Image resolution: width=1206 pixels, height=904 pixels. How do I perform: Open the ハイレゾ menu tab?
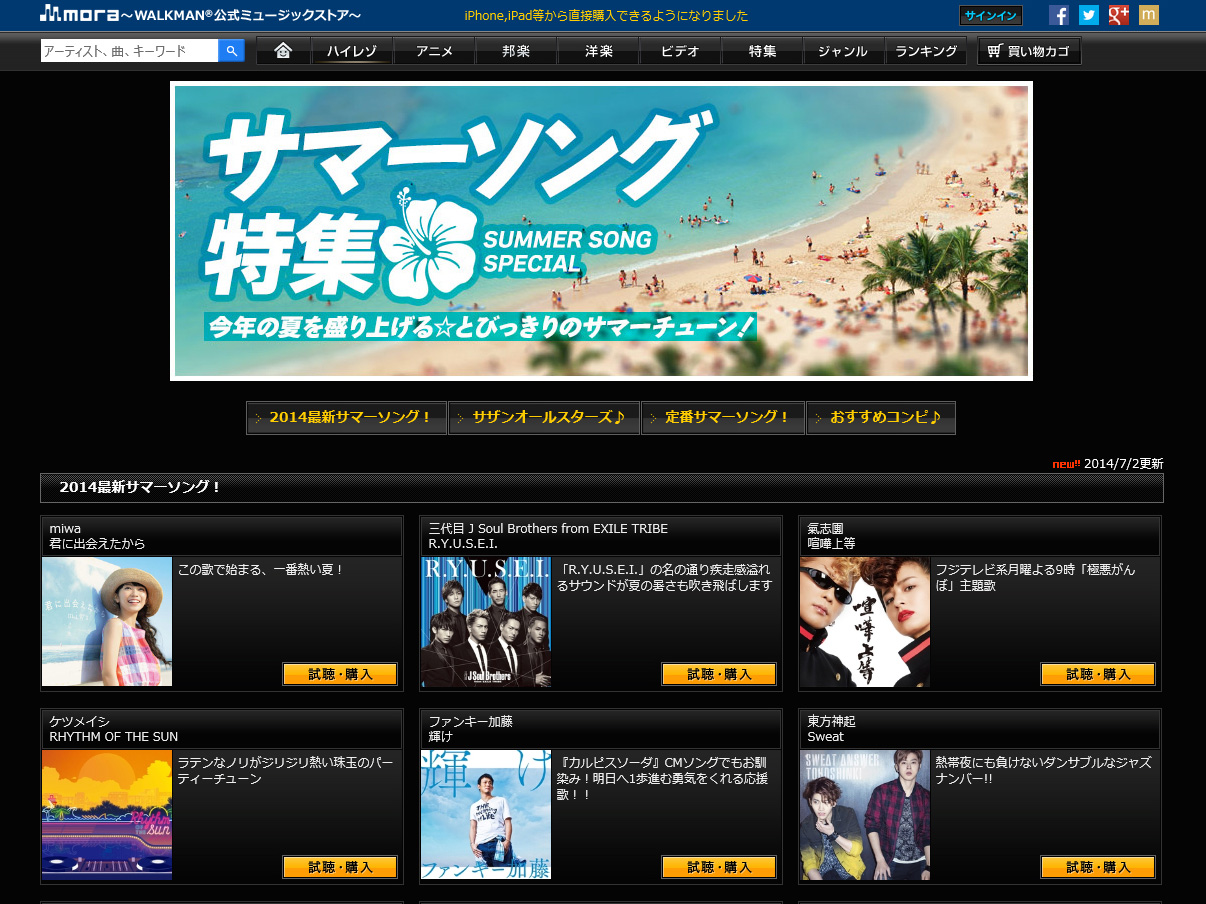352,51
